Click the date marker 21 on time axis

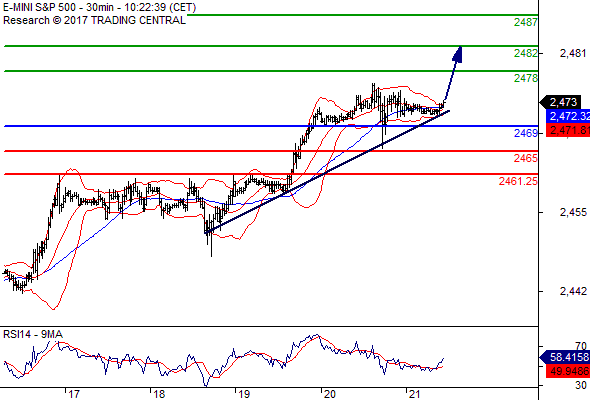coord(414,394)
